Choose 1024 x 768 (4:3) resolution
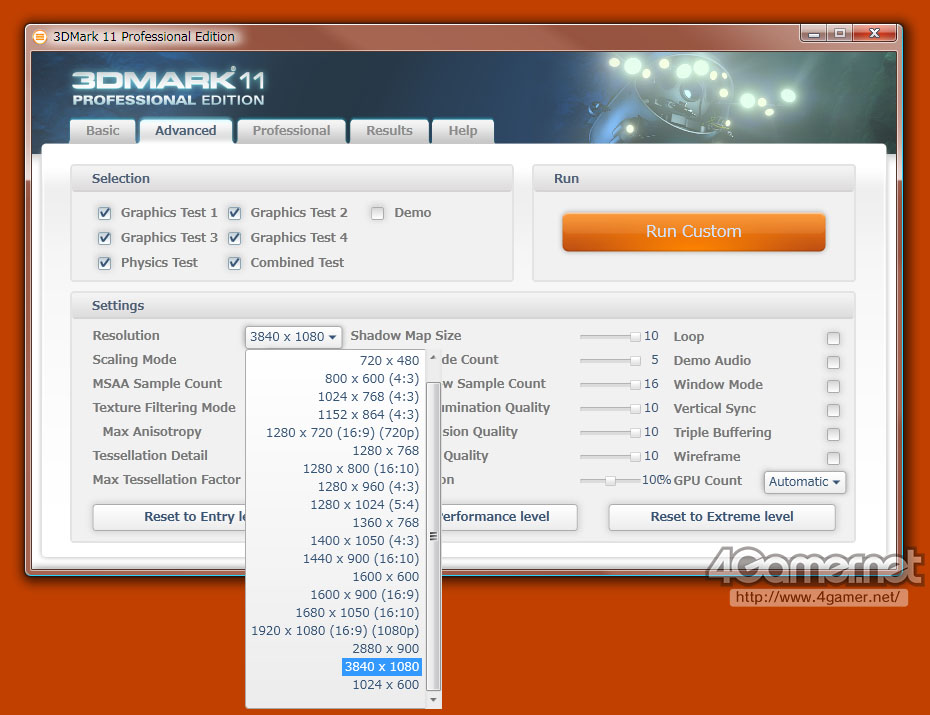Screen dimensions: 930x715 point(368,397)
